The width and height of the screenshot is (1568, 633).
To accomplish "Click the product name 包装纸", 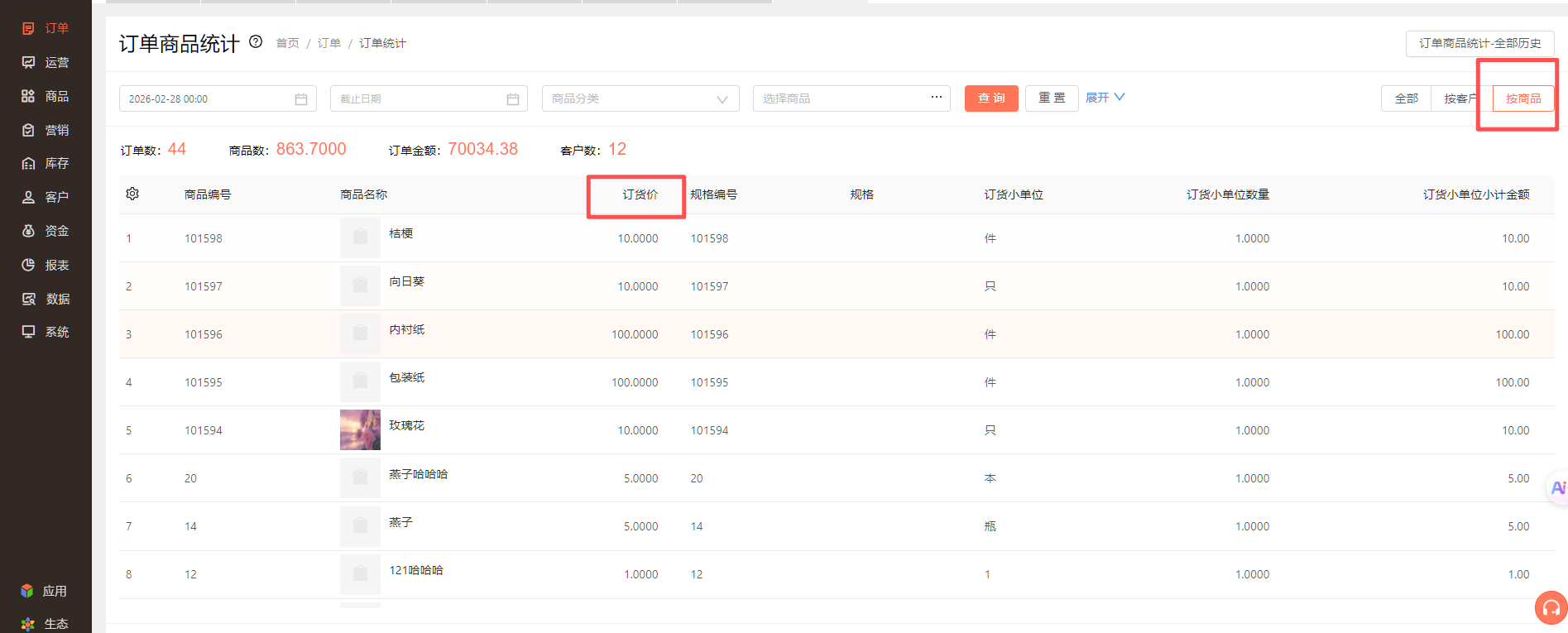I will pyautogui.click(x=407, y=377).
